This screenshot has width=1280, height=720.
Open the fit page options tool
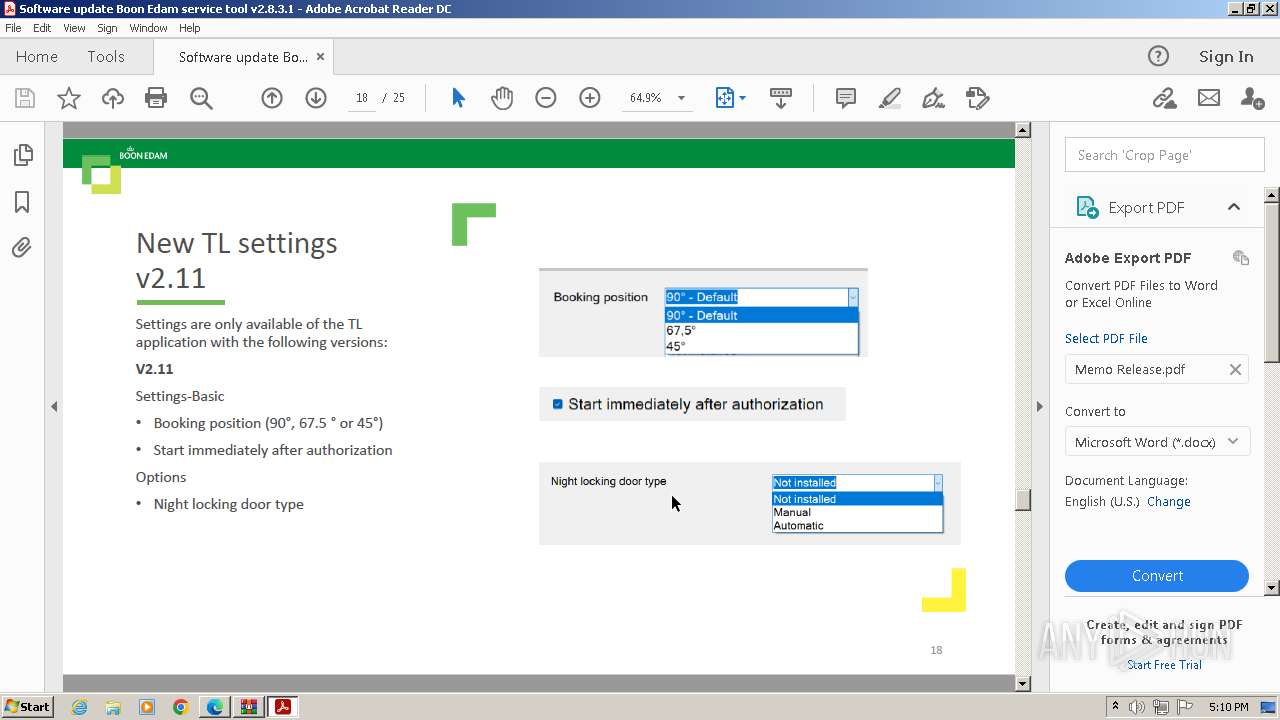click(x=730, y=98)
